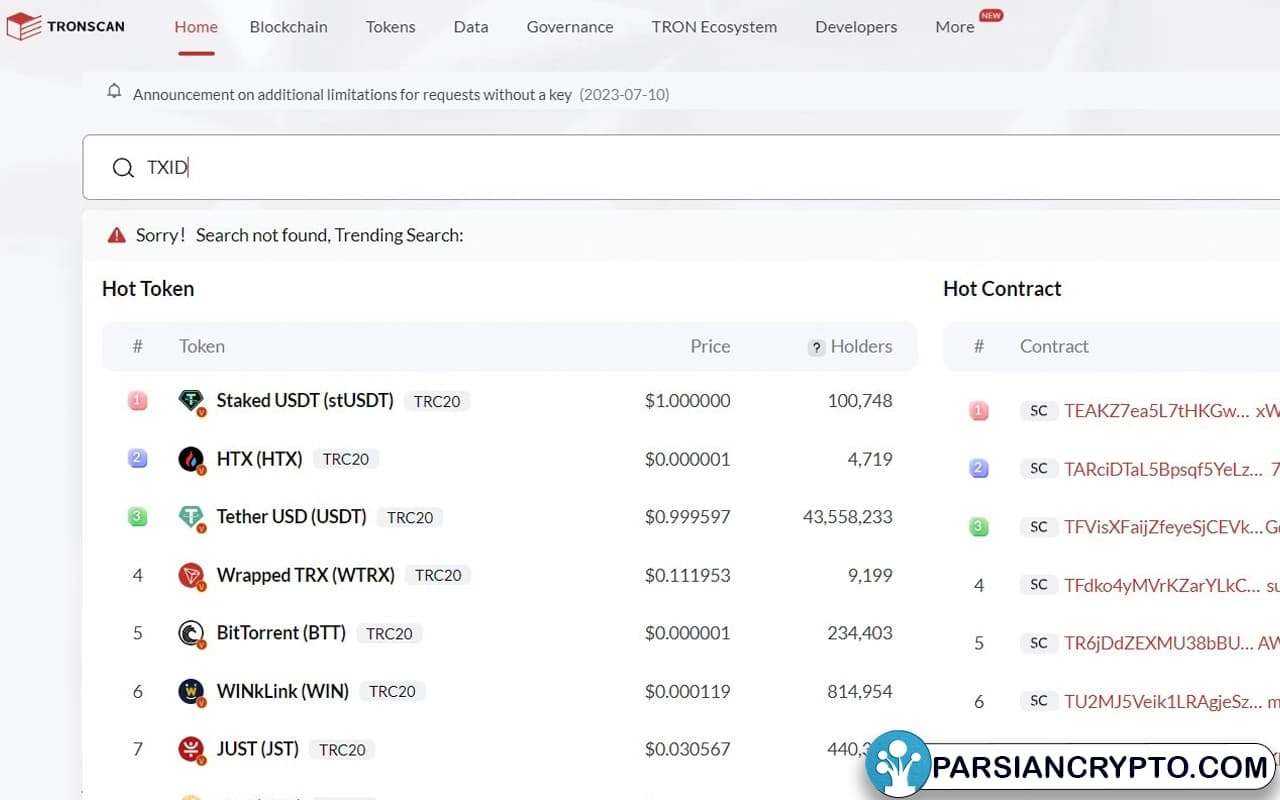Open the Governance menu item
Screen dimensions: 1280x800
click(x=569, y=27)
